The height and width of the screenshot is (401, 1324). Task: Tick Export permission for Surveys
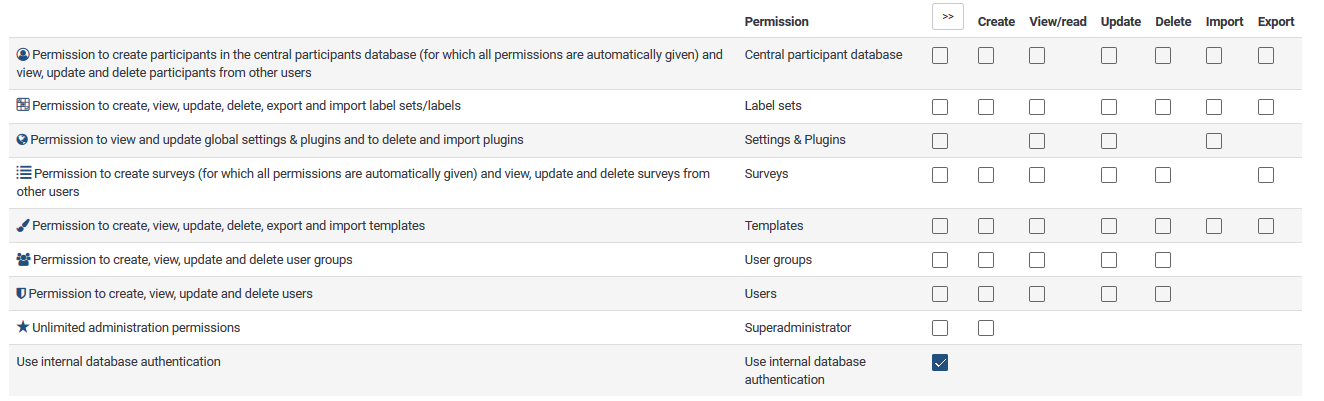pyautogui.click(x=1266, y=175)
